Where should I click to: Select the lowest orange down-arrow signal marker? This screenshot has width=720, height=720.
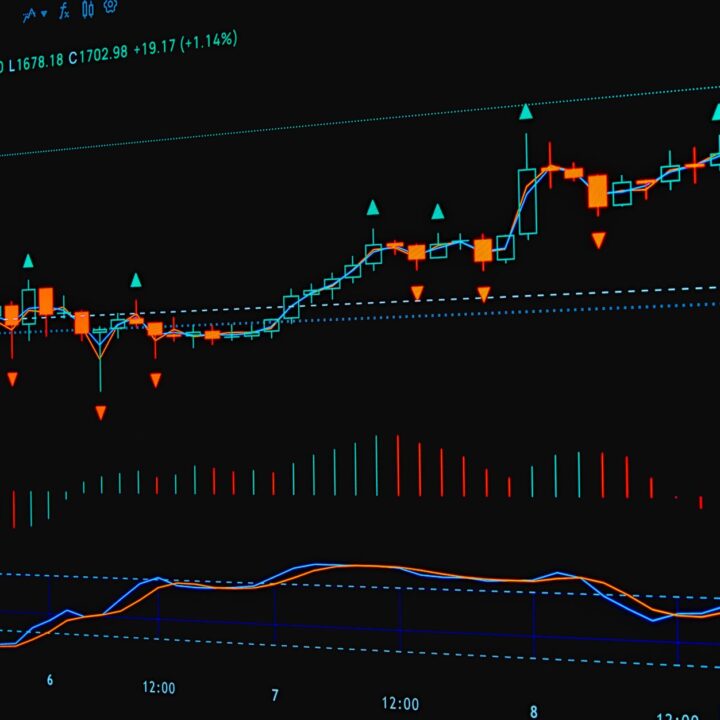click(101, 412)
